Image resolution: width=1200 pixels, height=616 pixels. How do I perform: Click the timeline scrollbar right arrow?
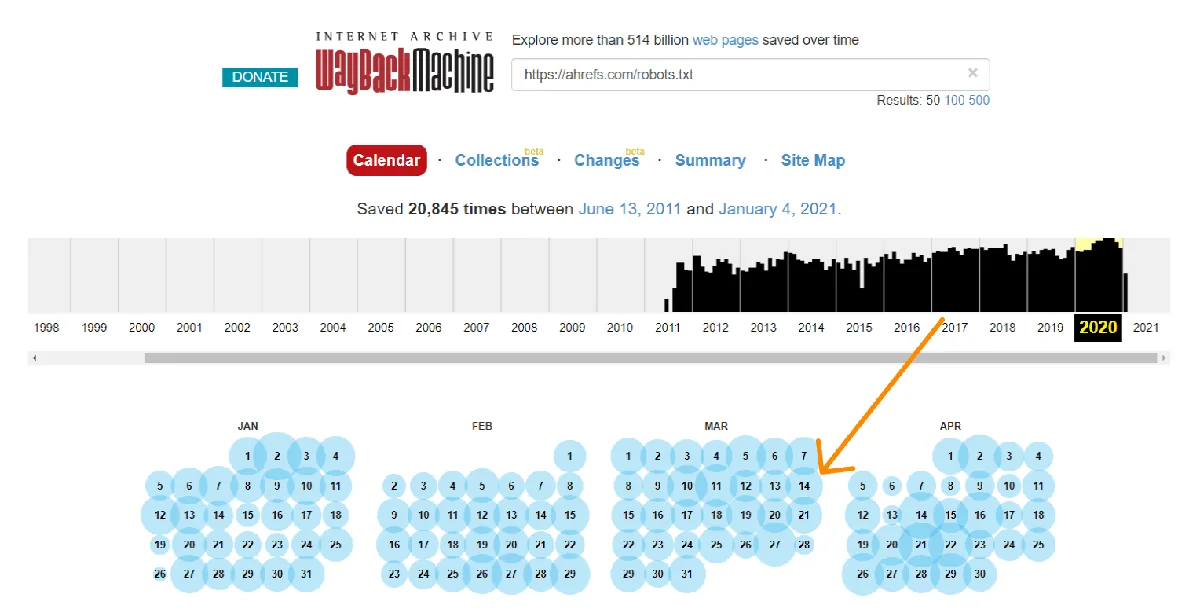(x=1162, y=357)
